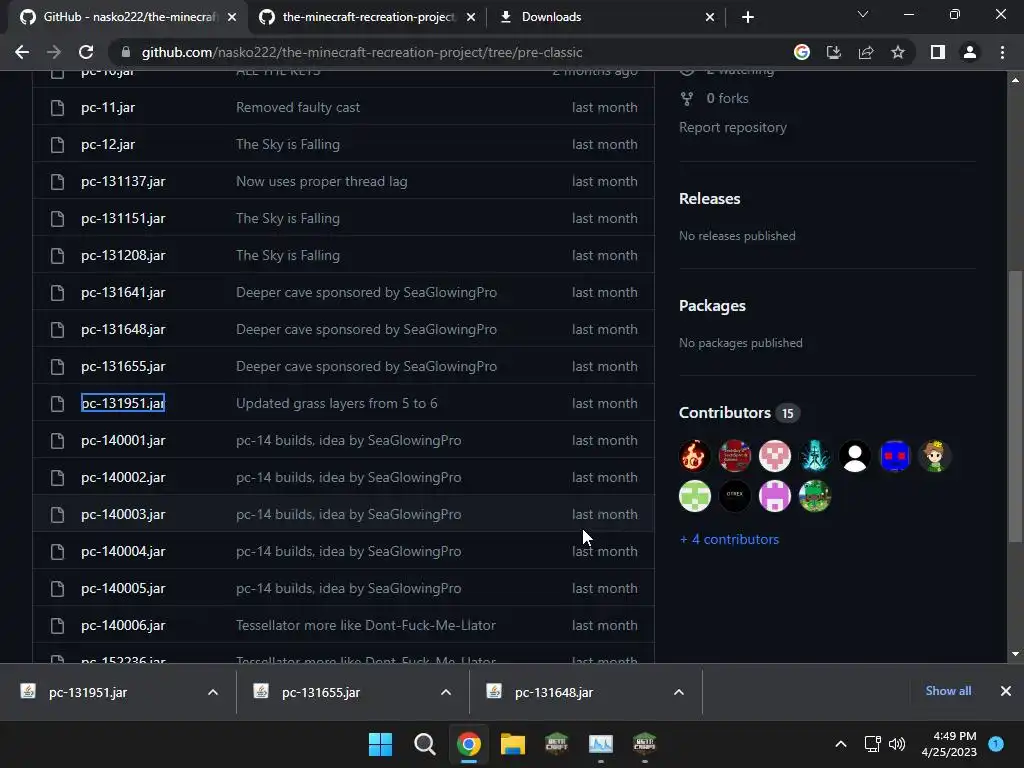This screenshot has height=768, width=1024.
Task: Expand options for pc-131655.jar download
Action: coord(446,692)
